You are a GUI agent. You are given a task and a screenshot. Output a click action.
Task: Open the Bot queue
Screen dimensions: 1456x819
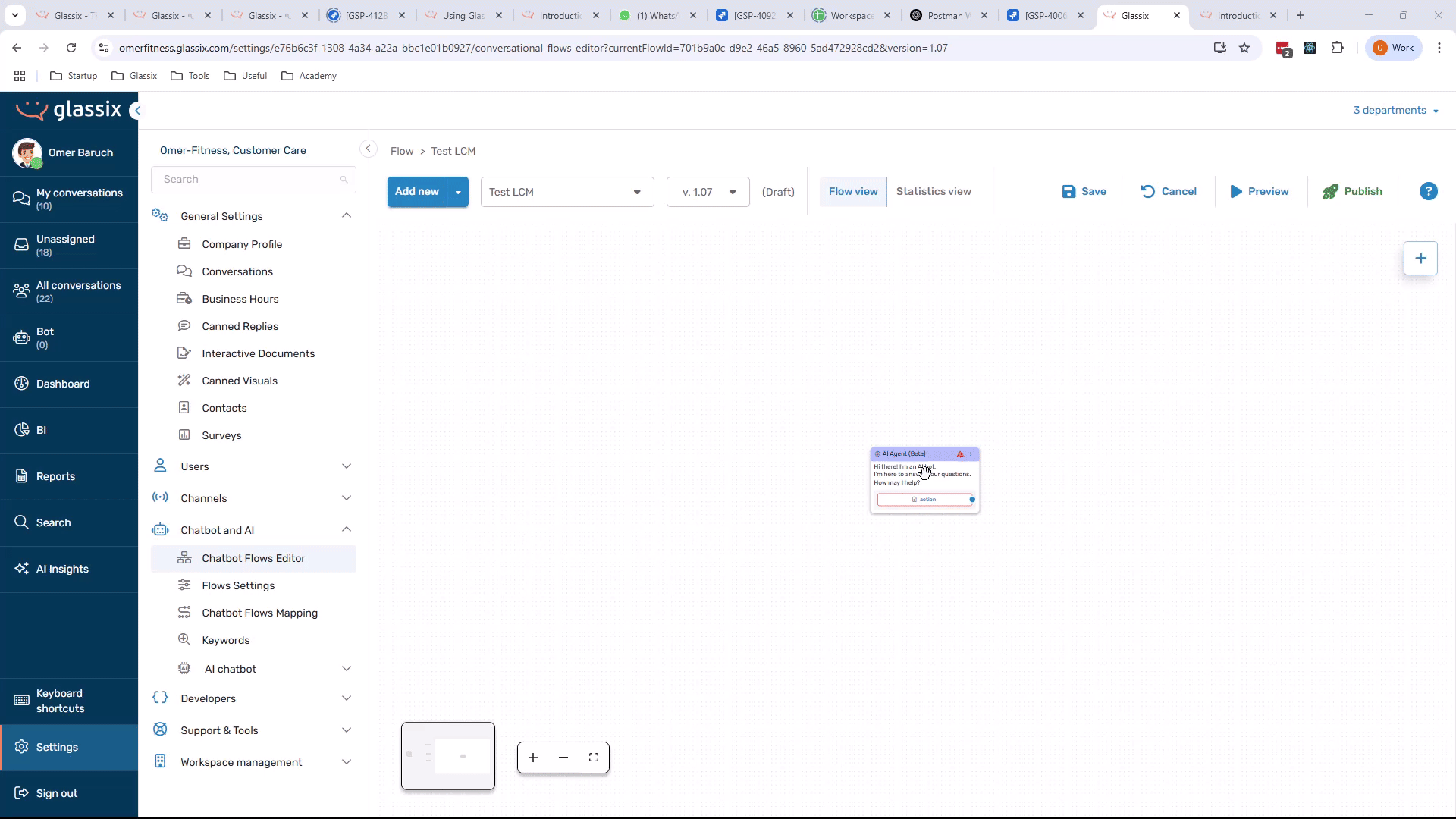(69, 337)
